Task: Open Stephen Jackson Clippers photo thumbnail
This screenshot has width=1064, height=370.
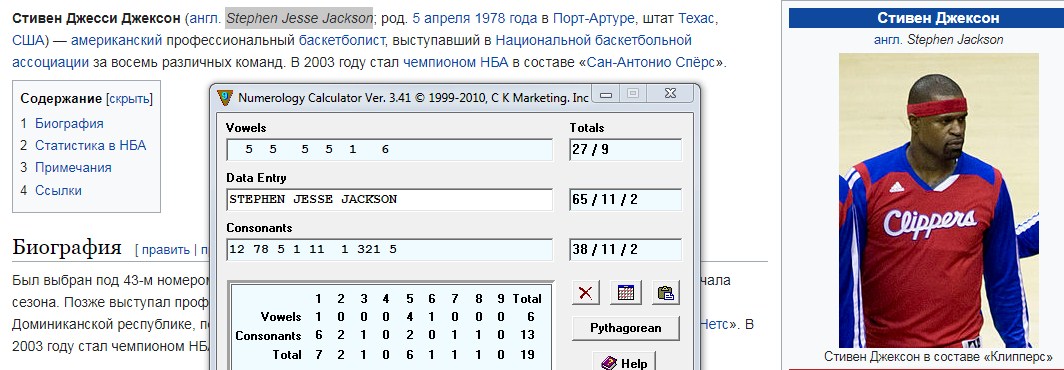Action: point(938,200)
